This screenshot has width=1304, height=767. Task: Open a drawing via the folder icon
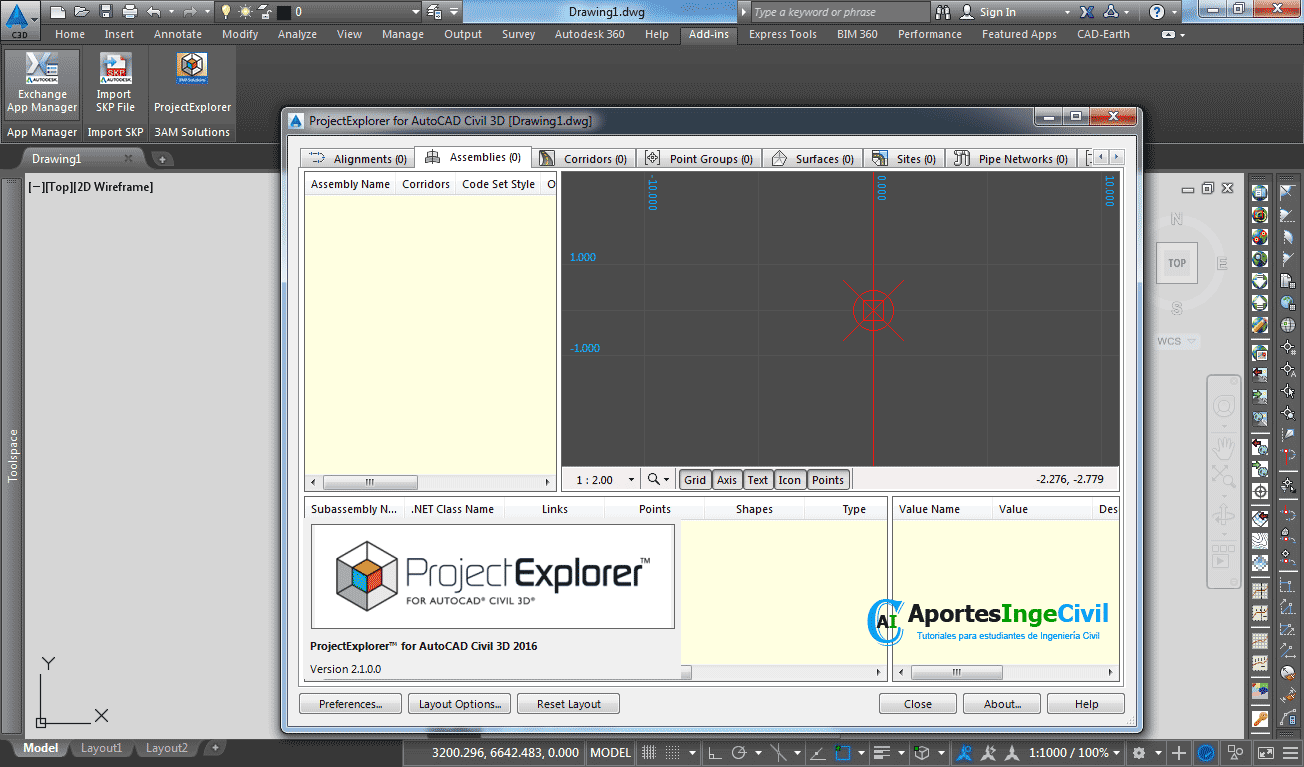pyautogui.click(x=81, y=12)
